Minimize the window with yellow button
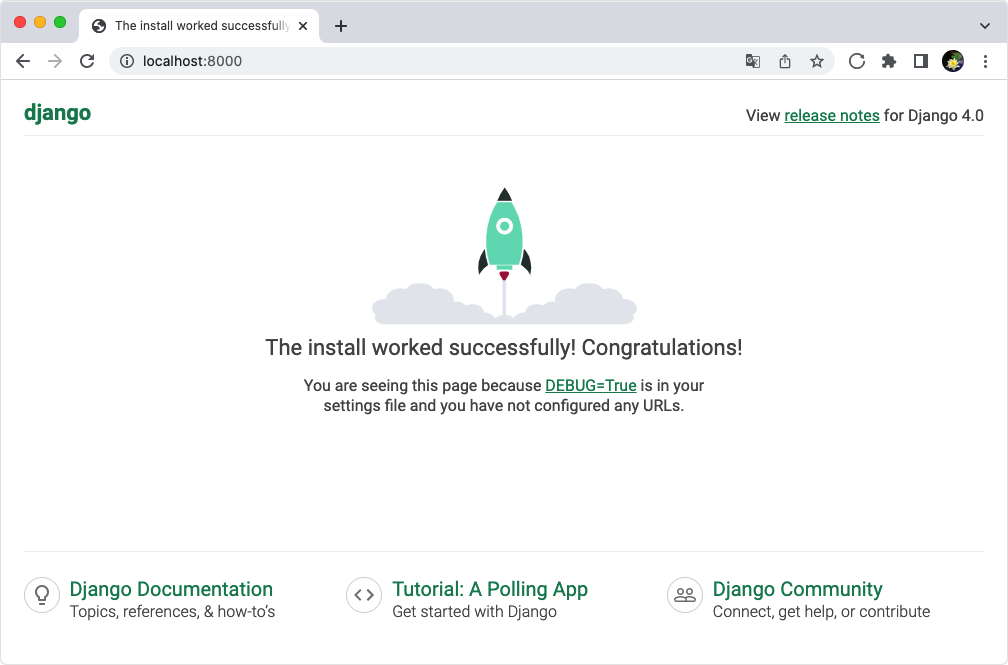Screen dimensions: 1008x665 [40, 23]
